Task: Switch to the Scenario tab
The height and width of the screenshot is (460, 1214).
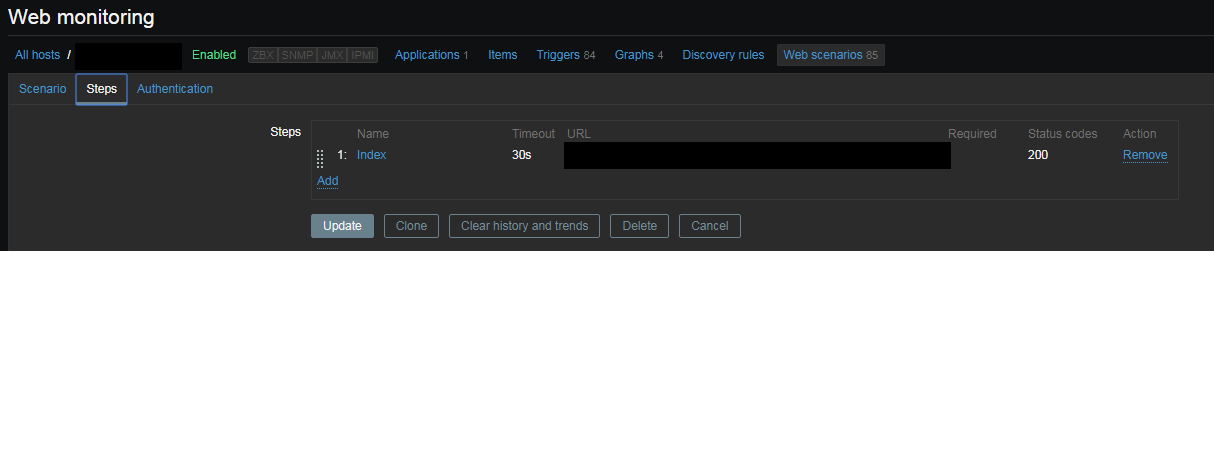Action: click(43, 89)
